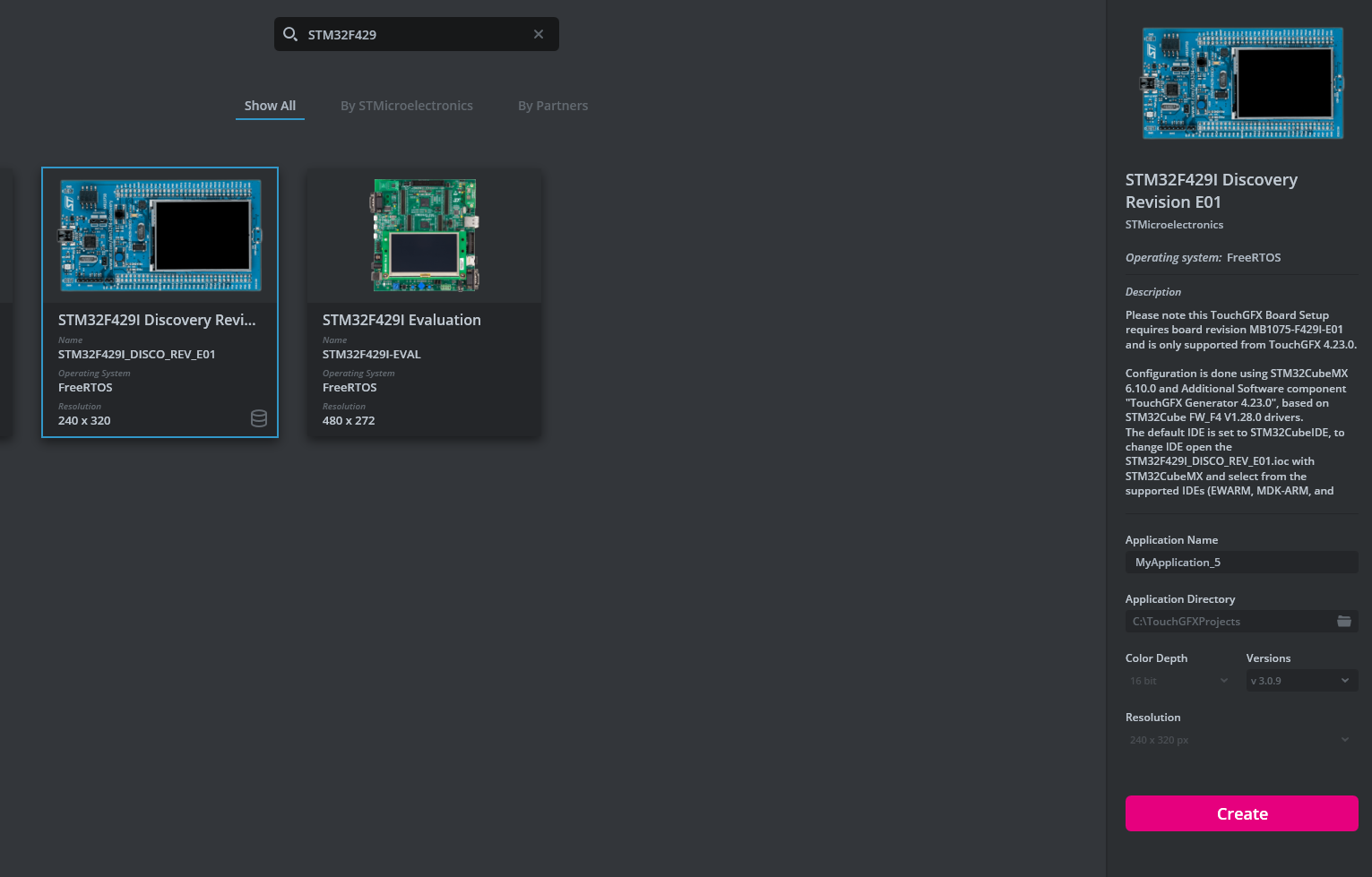
Task: Click the 240 x 320 resolution value
Action: coord(84,421)
